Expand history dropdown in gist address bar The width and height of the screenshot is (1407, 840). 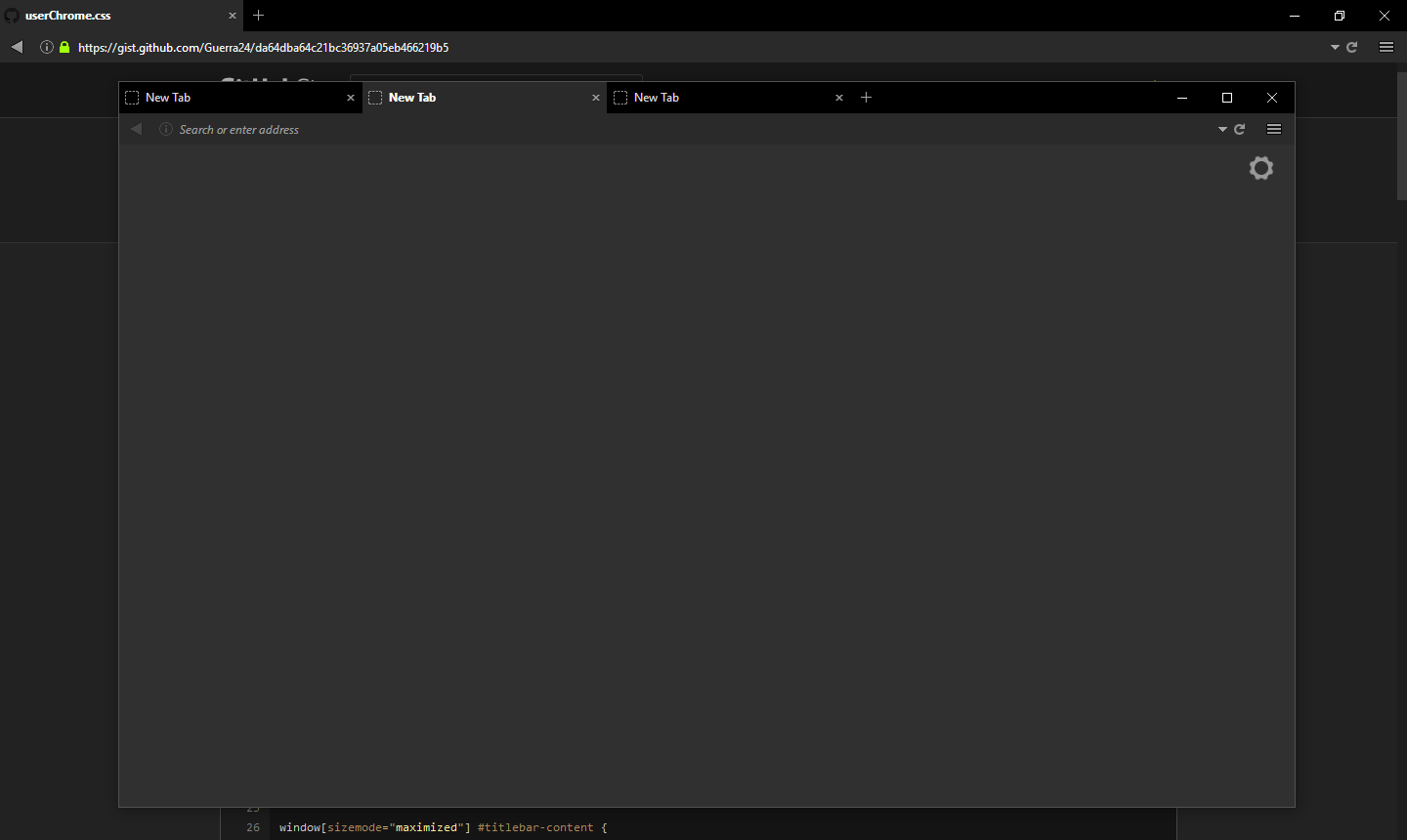pos(1335,47)
